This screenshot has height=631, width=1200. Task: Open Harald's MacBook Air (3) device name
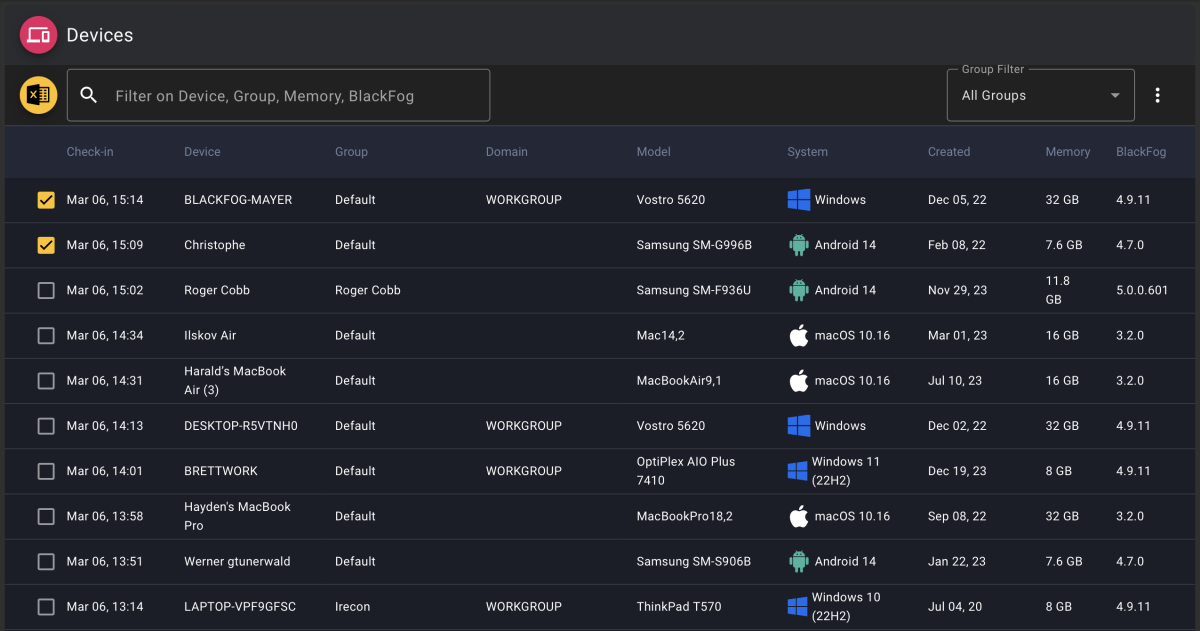pos(235,380)
